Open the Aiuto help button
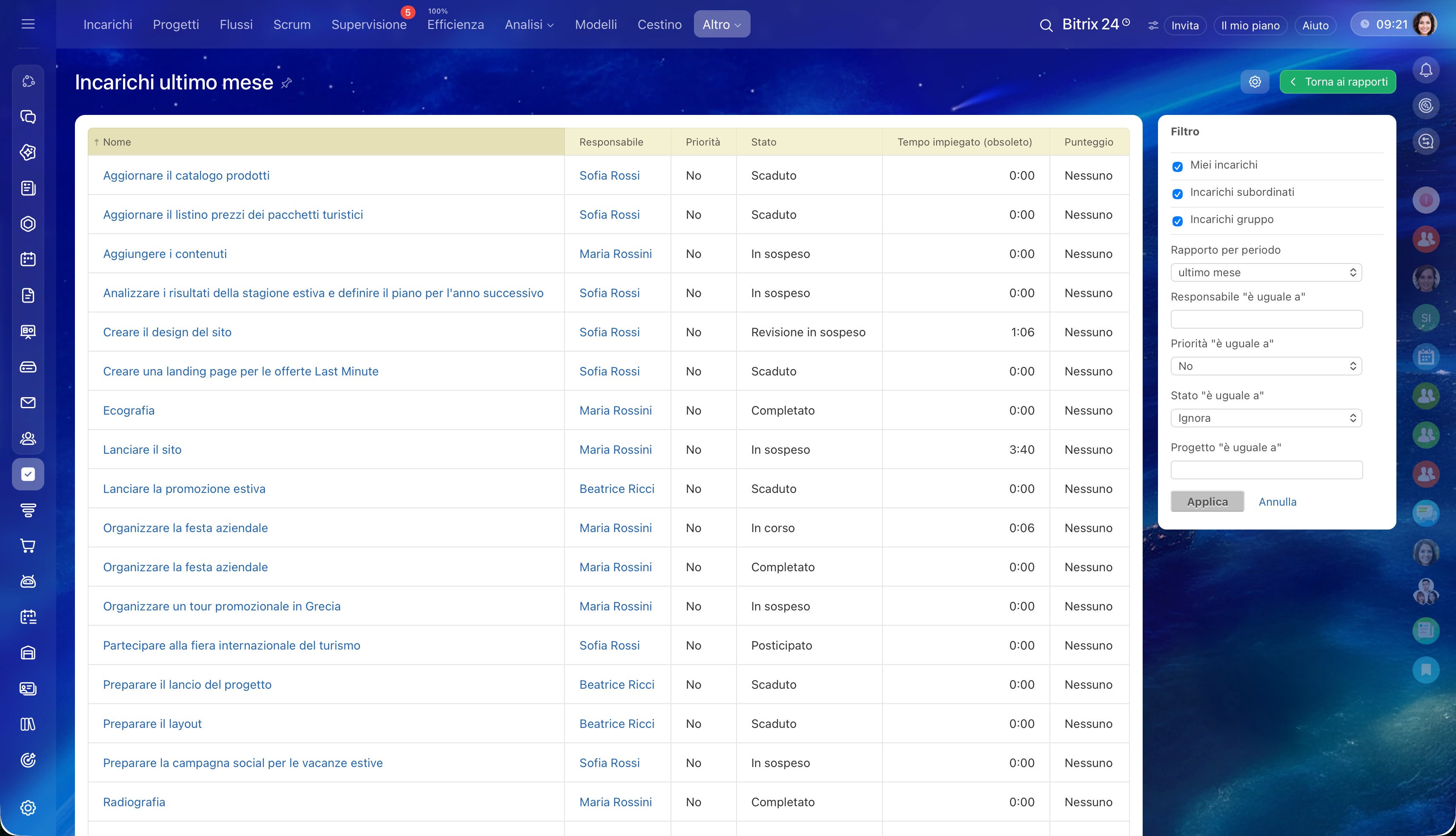Viewport: 1456px width, 836px height. tap(1316, 25)
